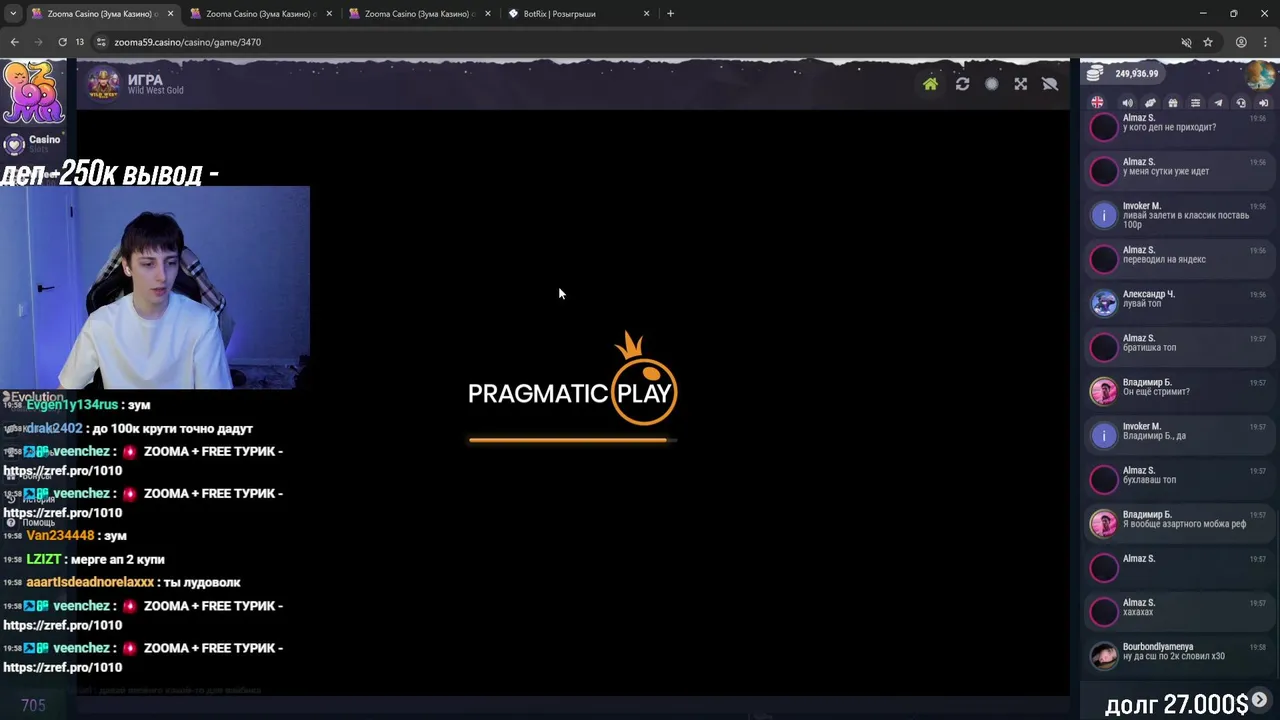Click the name Александр Ч. in chat

[1149, 294]
